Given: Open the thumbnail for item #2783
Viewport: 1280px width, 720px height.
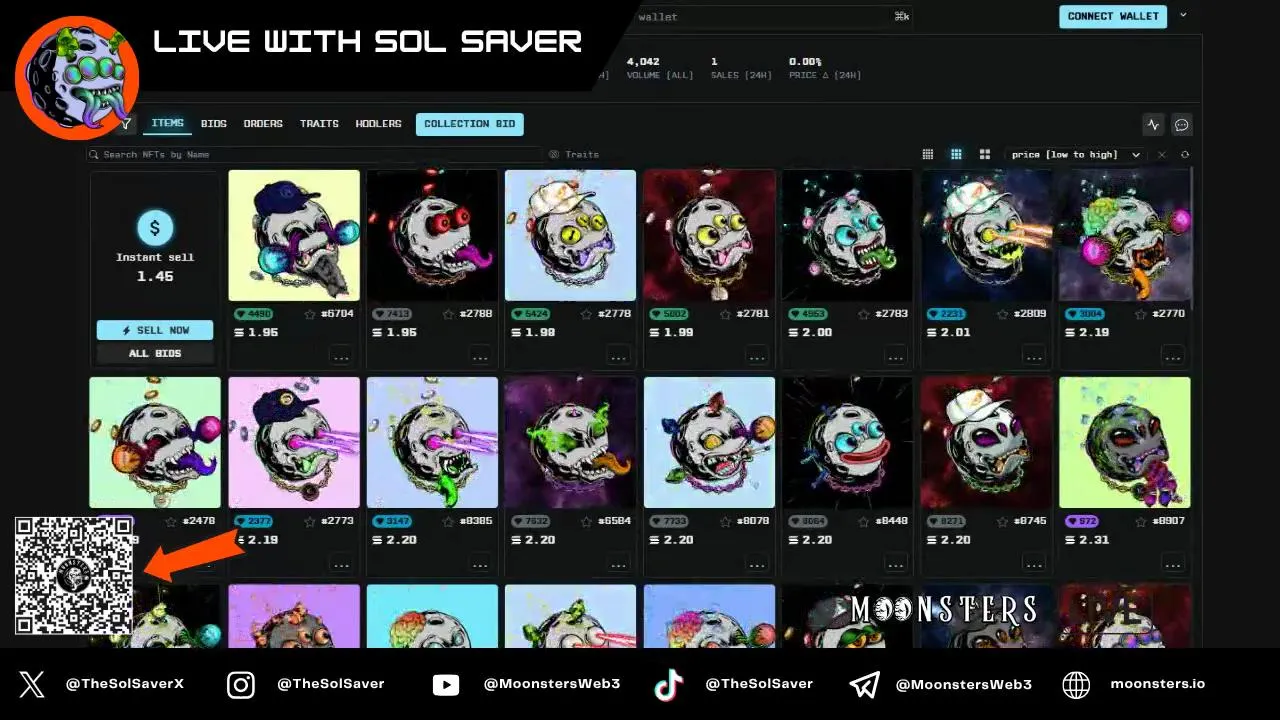Looking at the screenshot, I should (847, 235).
